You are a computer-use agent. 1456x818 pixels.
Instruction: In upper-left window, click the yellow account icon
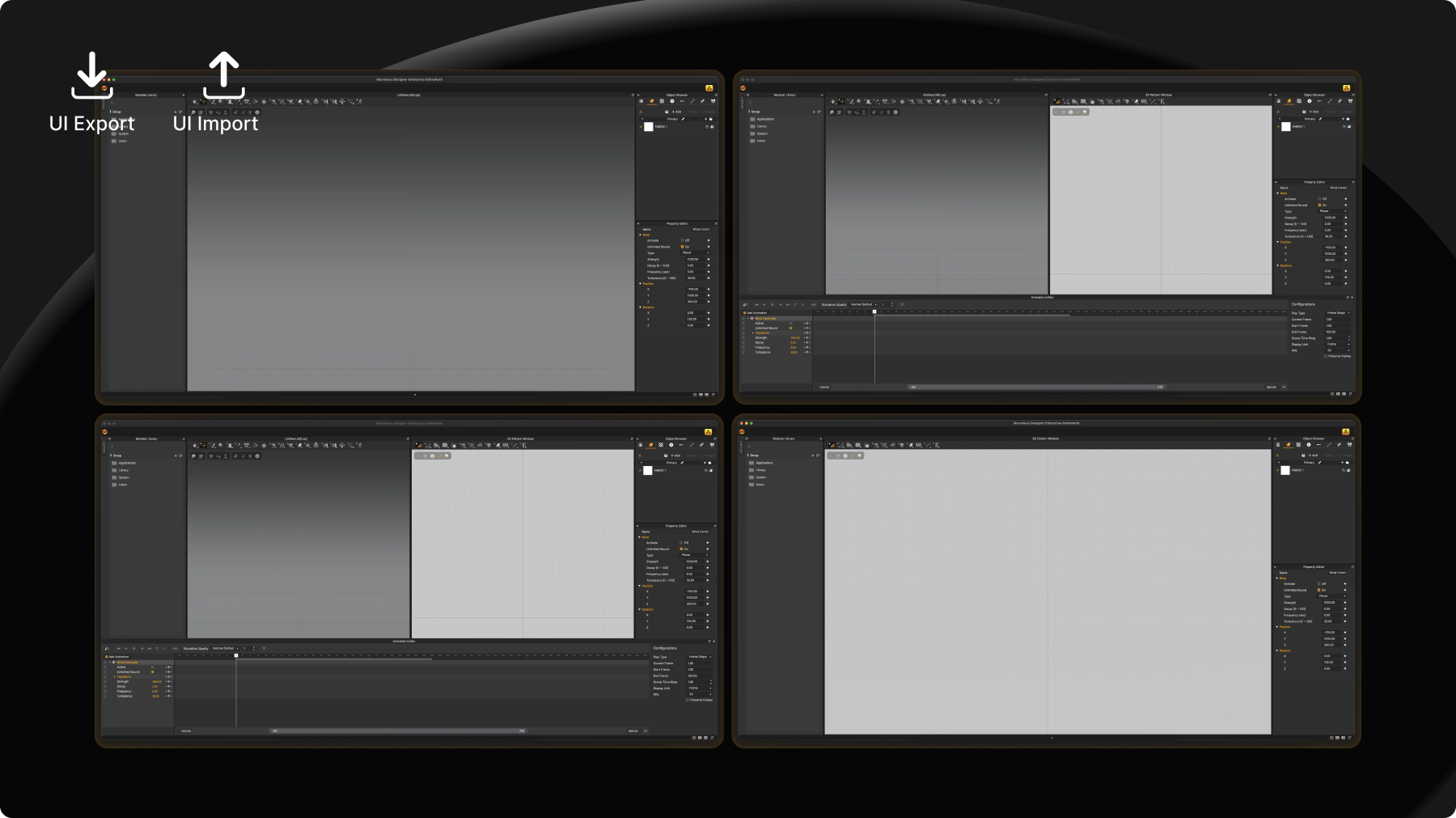(x=709, y=88)
